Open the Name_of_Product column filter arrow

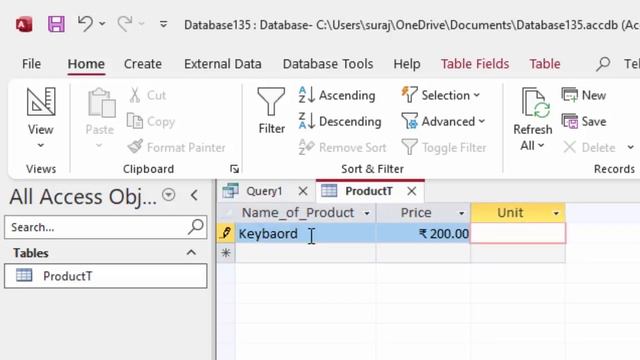(367, 213)
